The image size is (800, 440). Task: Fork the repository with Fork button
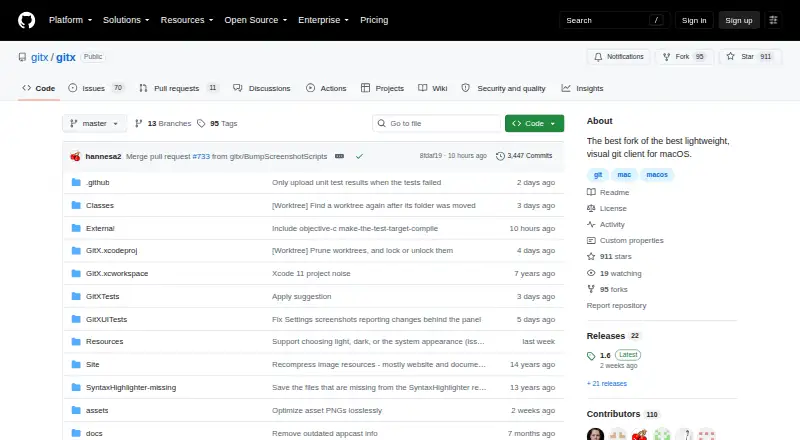pos(685,57)
